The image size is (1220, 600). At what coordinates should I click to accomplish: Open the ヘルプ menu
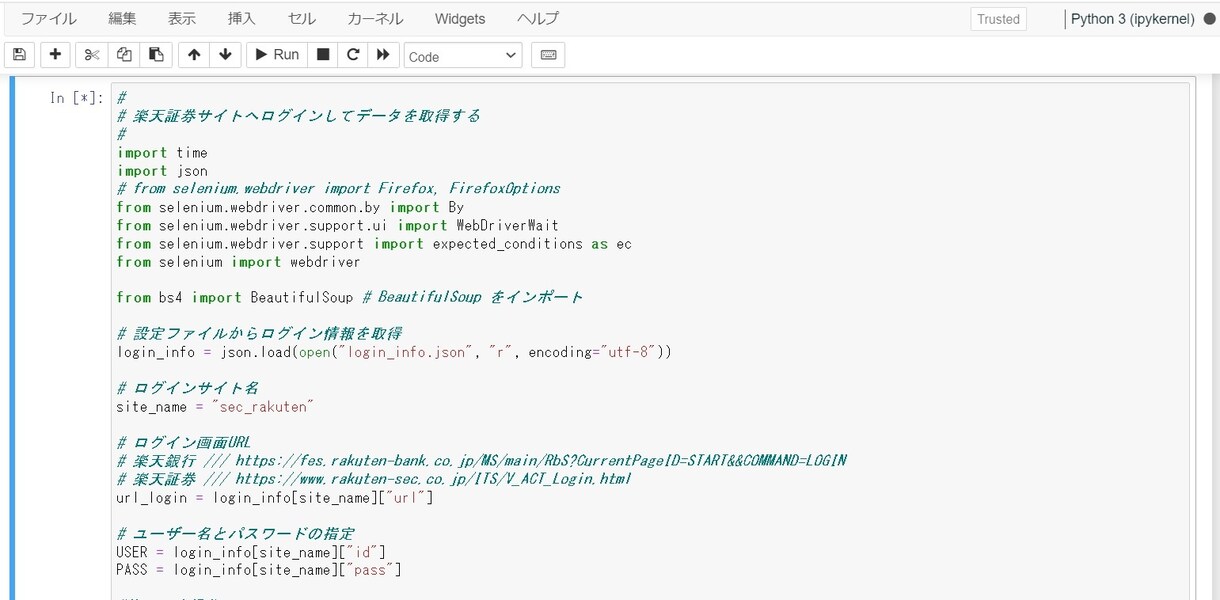click(x=538, y=19)
